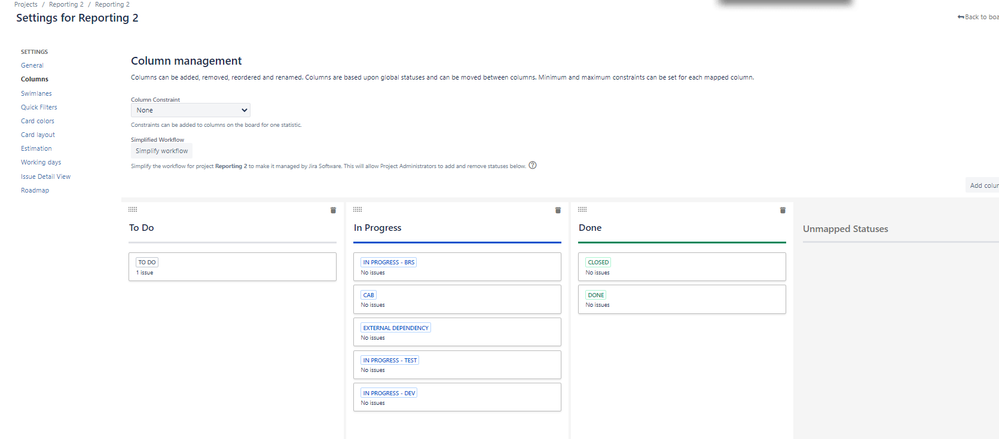Select the DONE status card
Viewport: 999px width, 439px height.
[682, 299]
